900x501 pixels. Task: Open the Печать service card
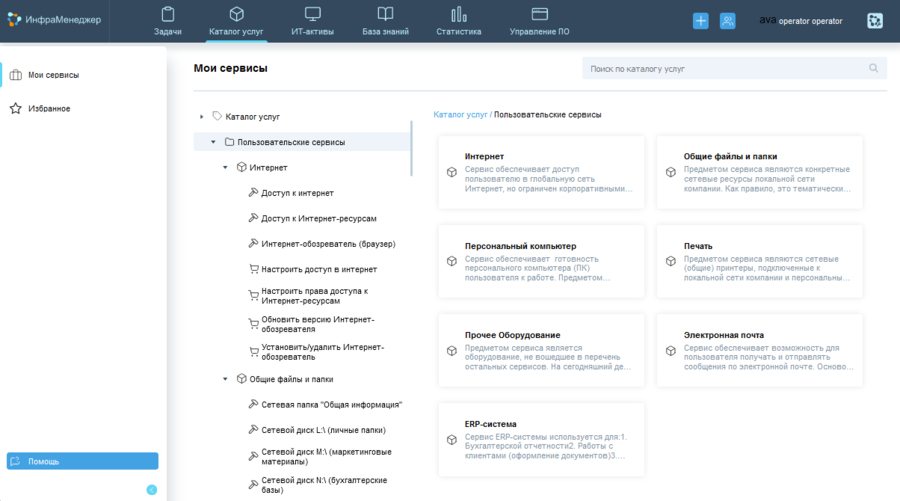point(760,261)
